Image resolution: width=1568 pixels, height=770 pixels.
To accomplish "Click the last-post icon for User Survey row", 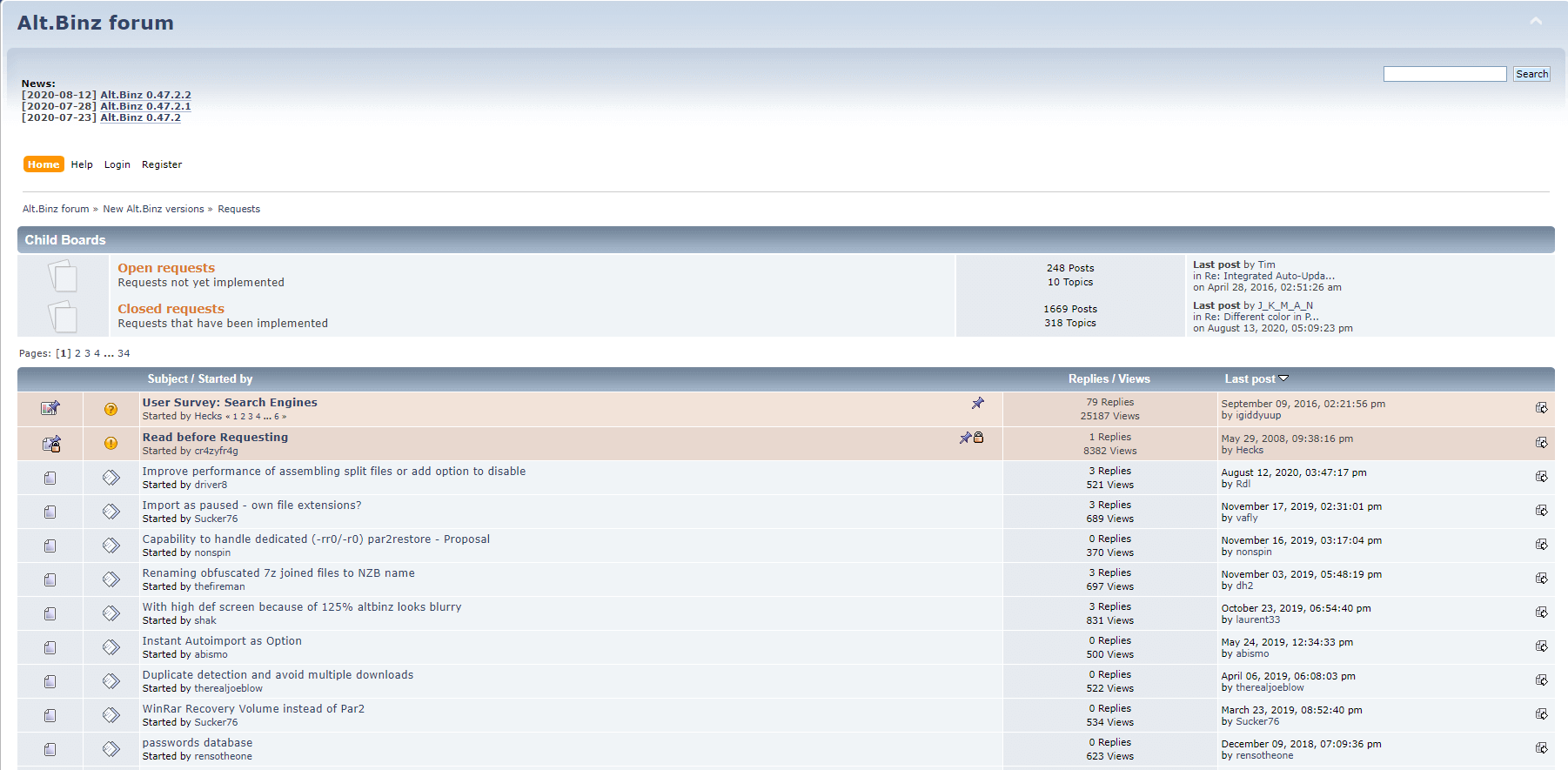I will 1541,408.
